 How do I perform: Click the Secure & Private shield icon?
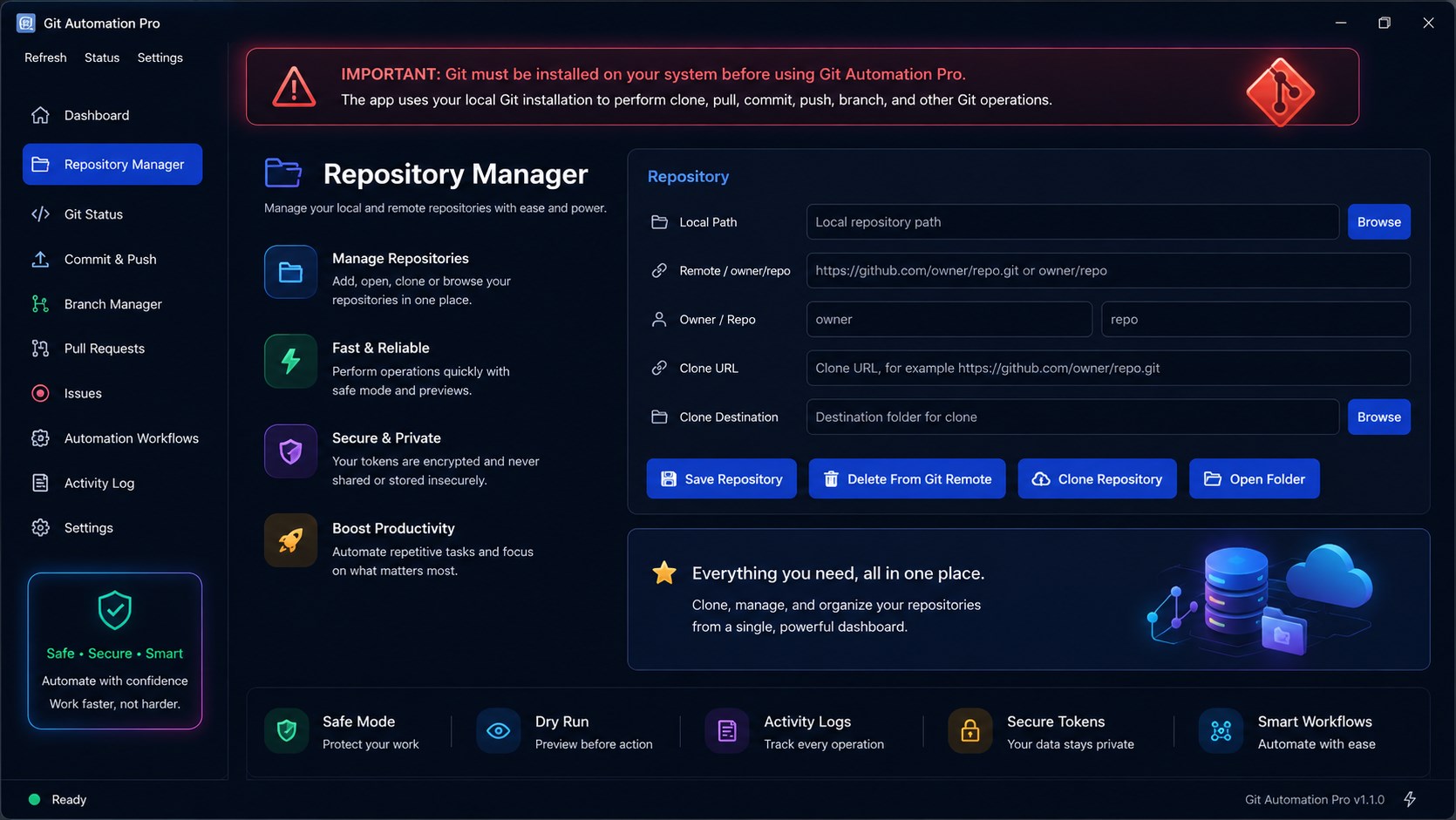[x=290, y=451]
